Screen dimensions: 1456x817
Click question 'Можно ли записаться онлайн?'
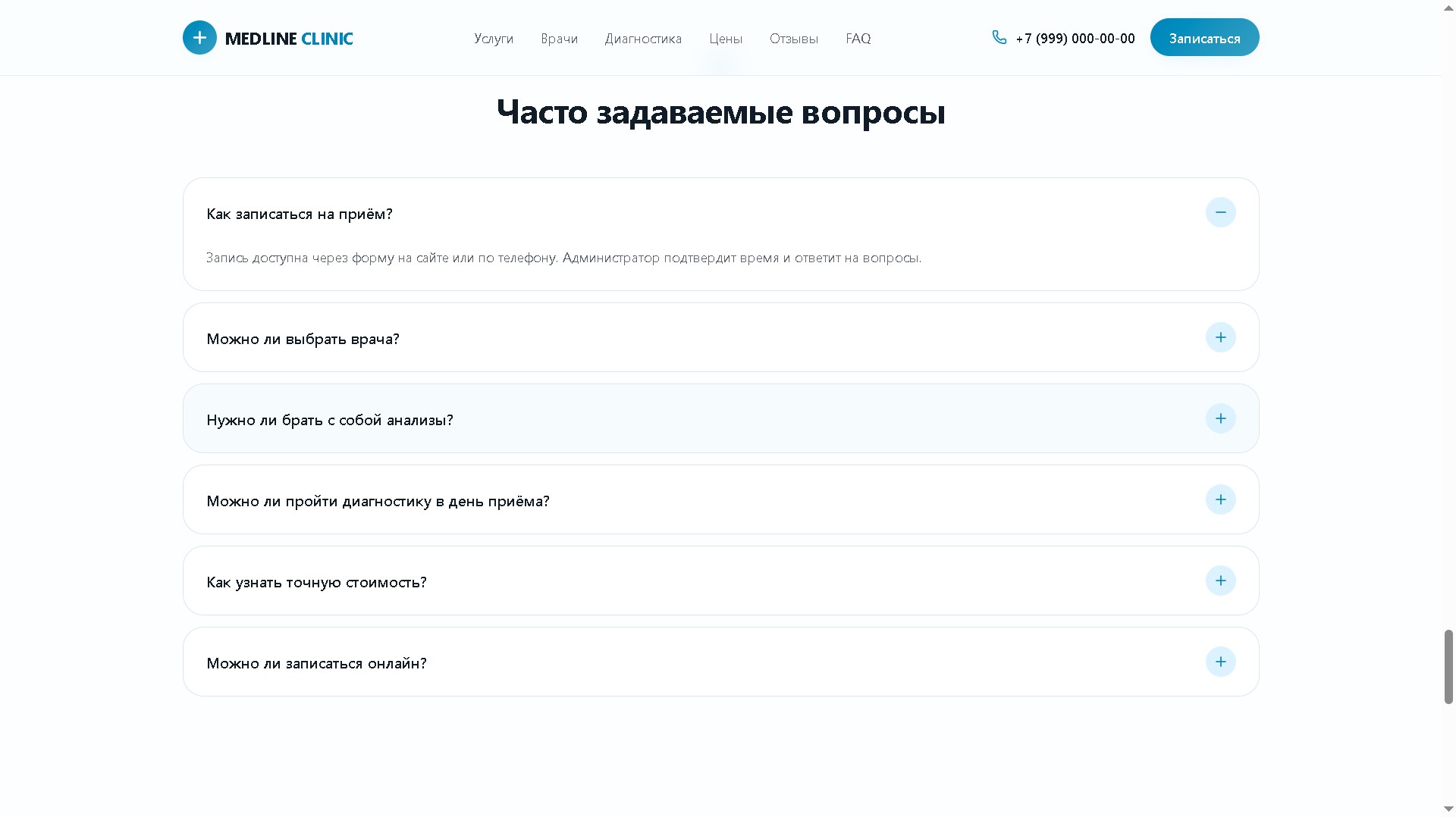pyautogui.click(x=316, y=664)
